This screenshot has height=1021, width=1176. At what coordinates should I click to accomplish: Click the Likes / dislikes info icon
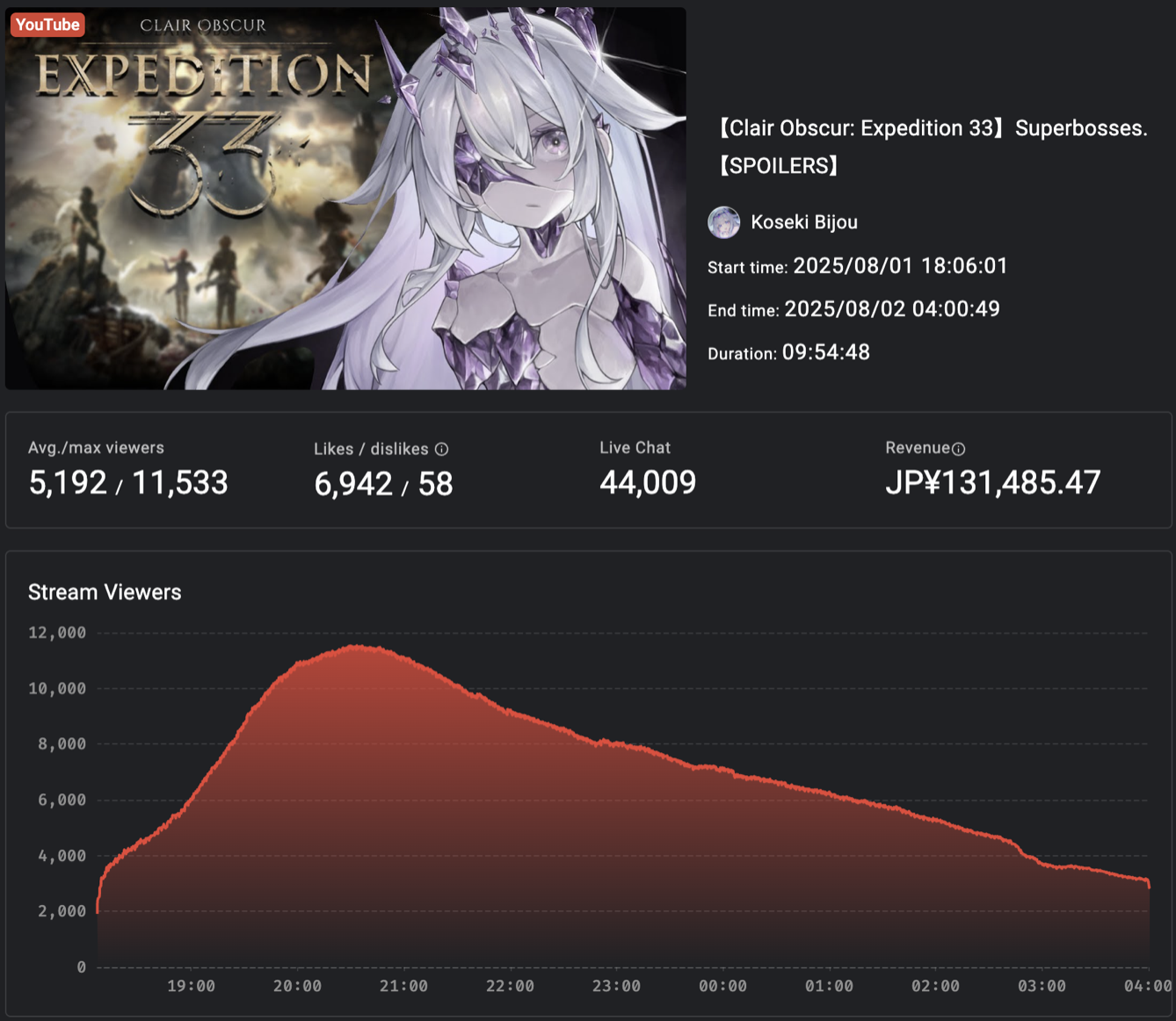click(441, 449)
